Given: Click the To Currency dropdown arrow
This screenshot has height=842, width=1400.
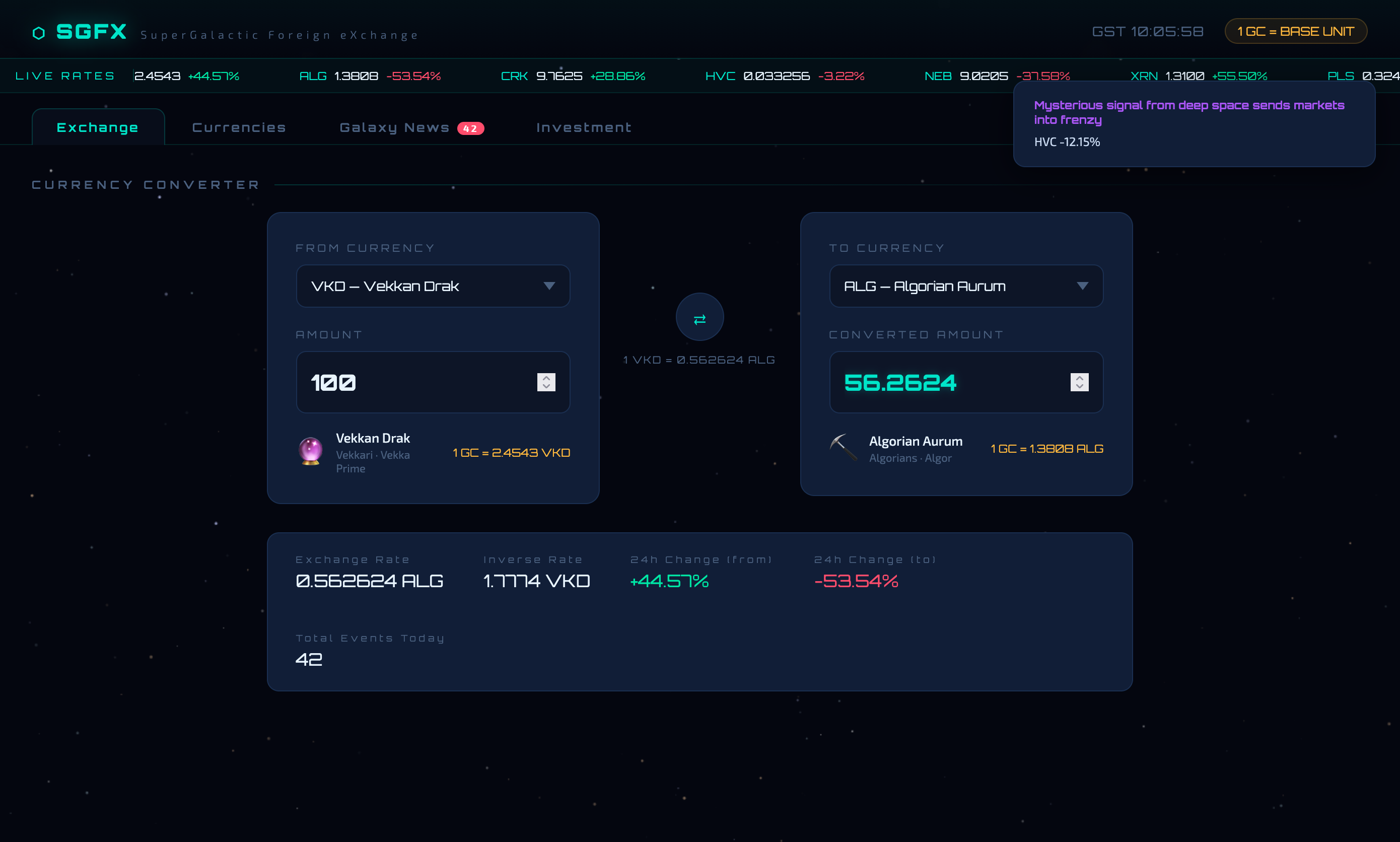Looking at the screenshot, I should pos(1082,286).
